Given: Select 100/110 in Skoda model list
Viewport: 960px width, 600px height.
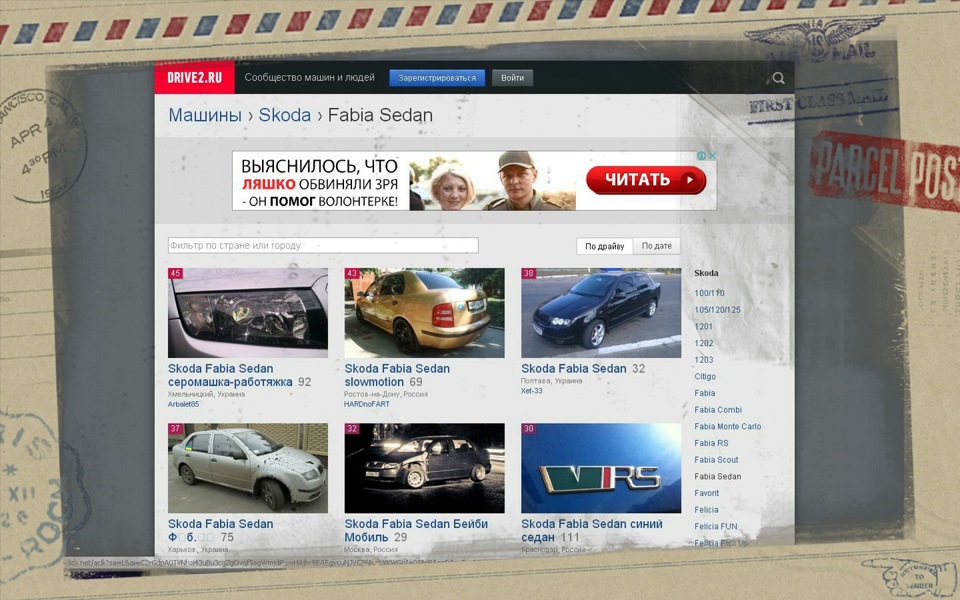Looking at the screenshot, I should pos(709,293).
